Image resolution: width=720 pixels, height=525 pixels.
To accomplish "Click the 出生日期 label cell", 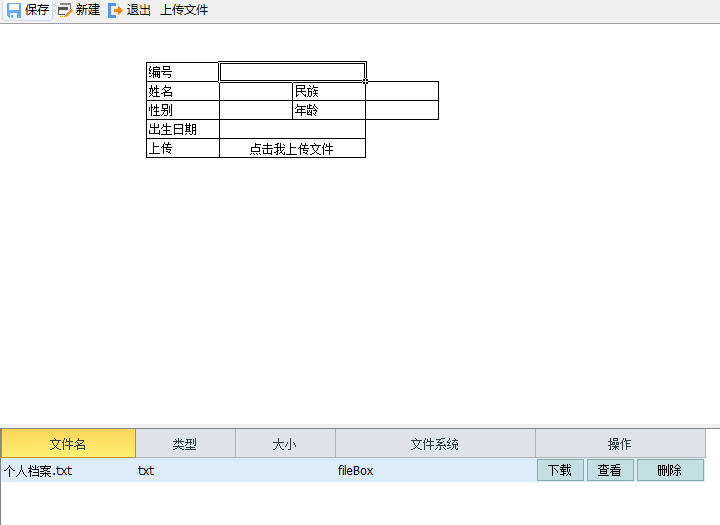I will coord(183,129).
